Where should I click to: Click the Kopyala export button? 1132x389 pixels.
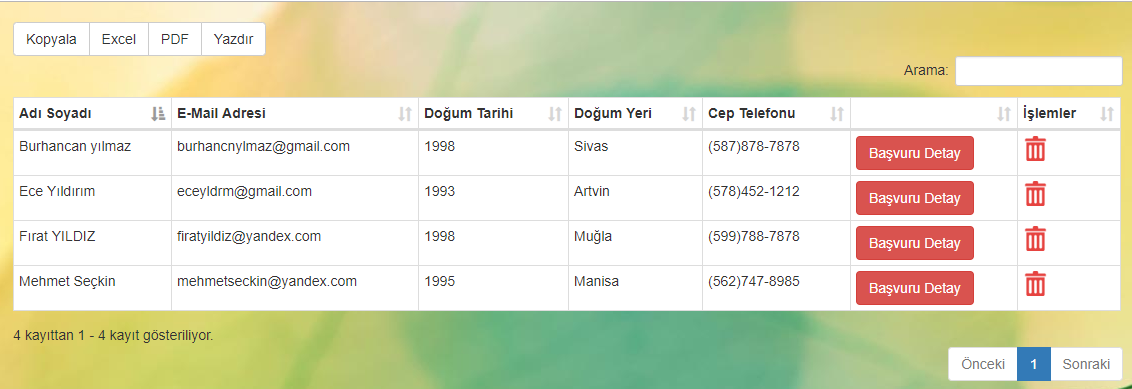coord(51,40)
